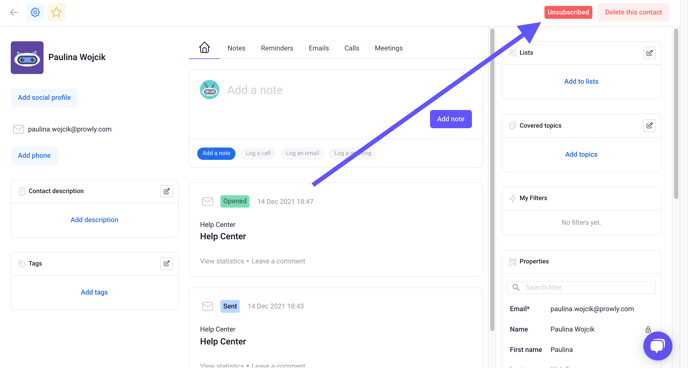688x368 pixels.
Task: Click Delete this contact button
Action: coord(633,12)
